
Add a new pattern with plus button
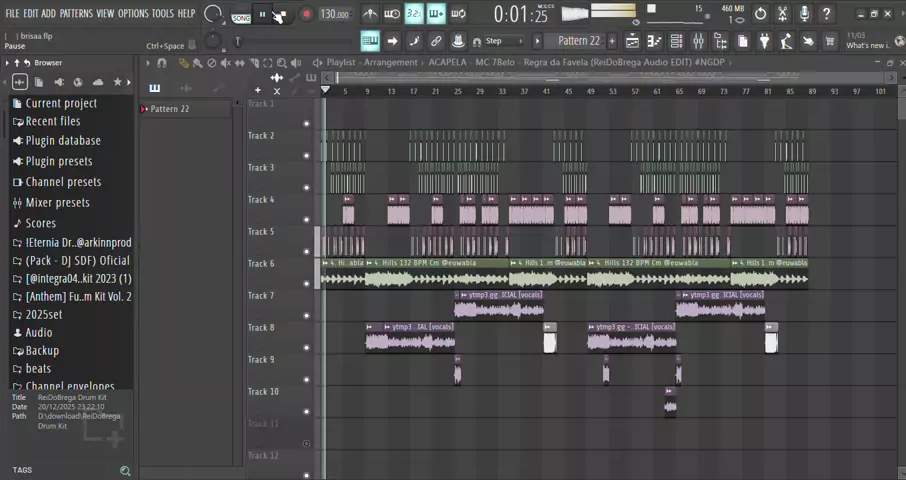click(x=612, y=41)
